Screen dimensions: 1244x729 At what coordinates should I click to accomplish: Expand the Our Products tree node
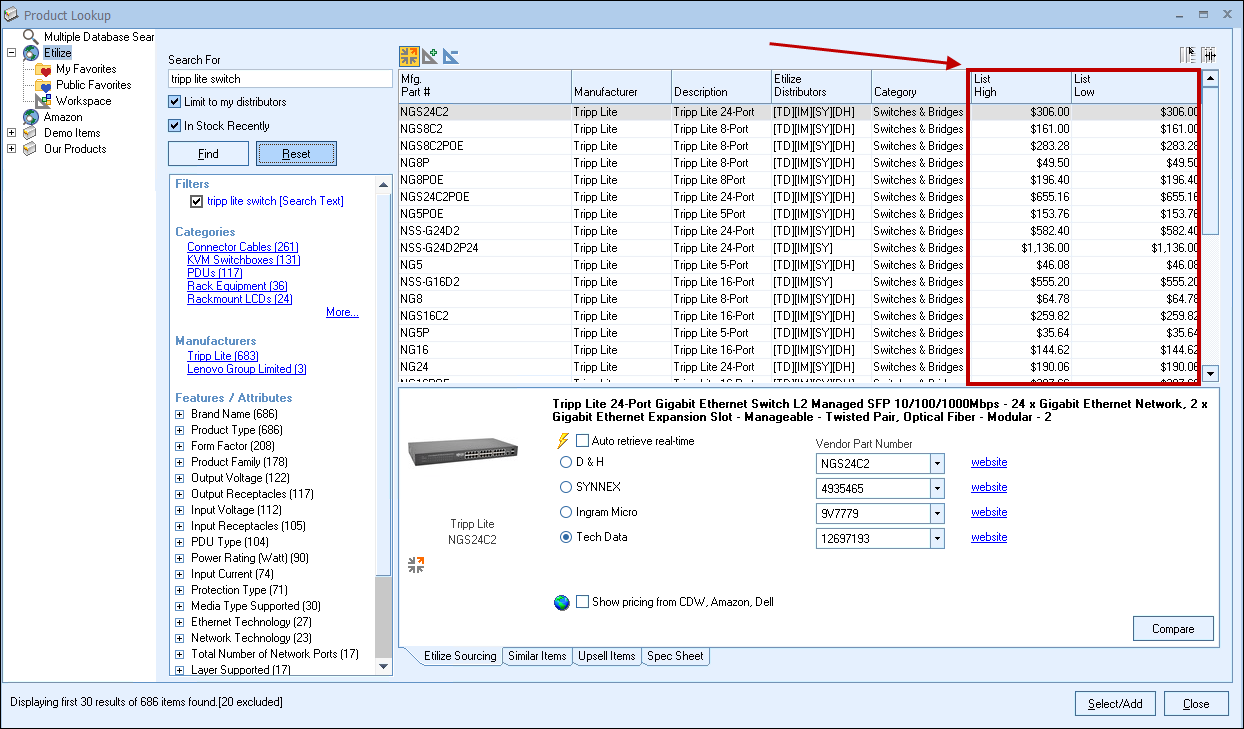click(11, 149)
